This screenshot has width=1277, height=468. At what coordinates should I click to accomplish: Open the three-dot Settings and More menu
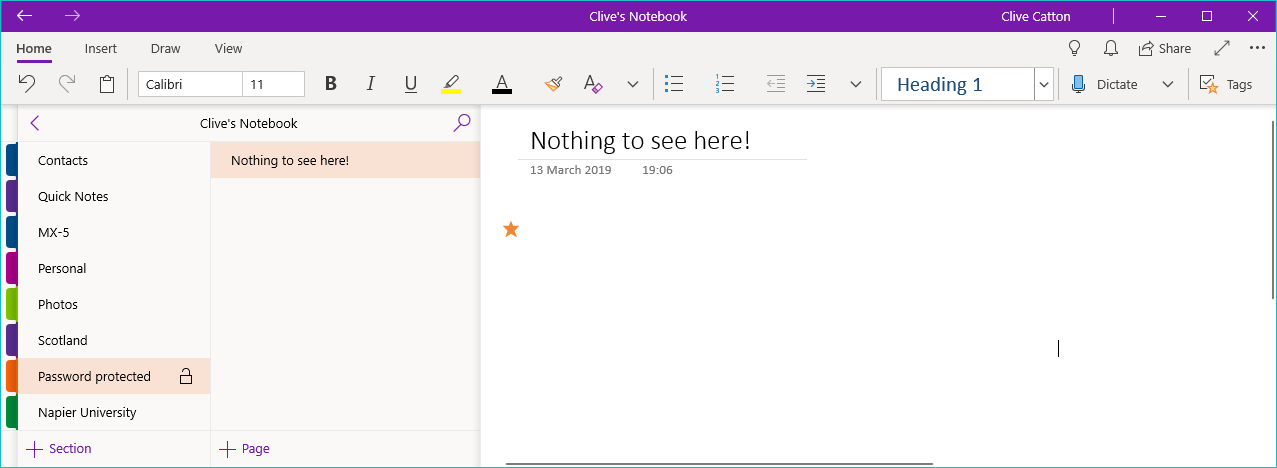click(x=1257, y=48)
